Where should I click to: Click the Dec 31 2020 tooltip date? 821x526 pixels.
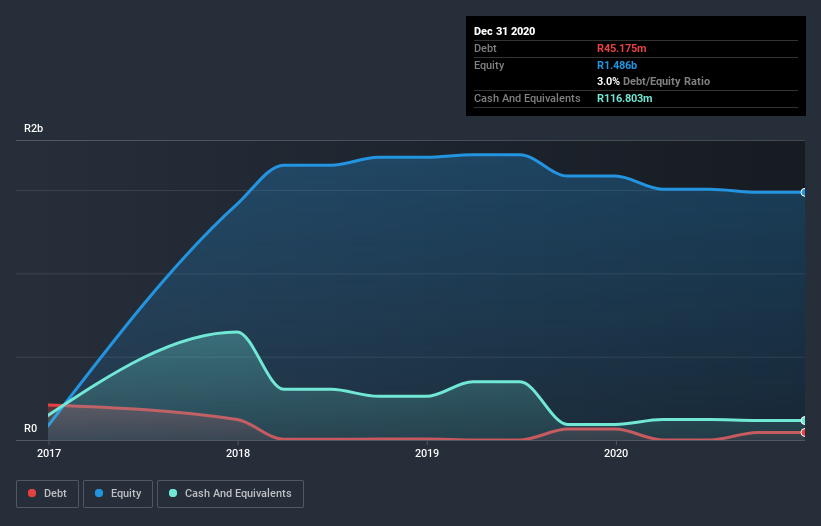[x=504, y=31]
